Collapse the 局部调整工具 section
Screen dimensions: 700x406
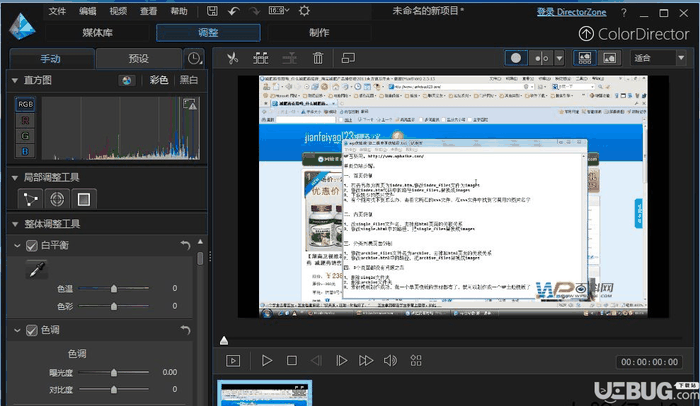click(15, 178)
